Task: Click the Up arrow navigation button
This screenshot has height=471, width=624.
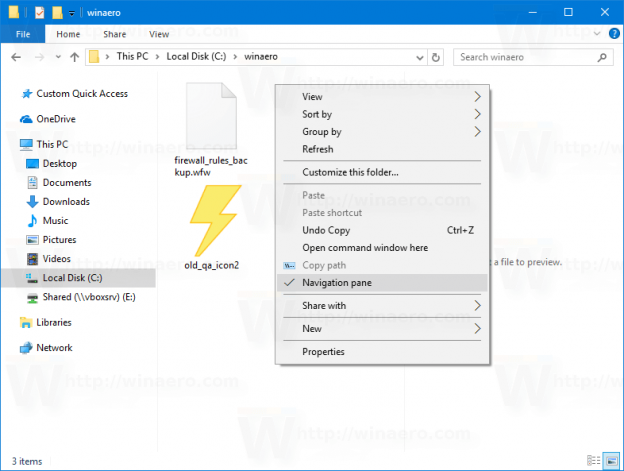Action: click(x=74, y=57)
